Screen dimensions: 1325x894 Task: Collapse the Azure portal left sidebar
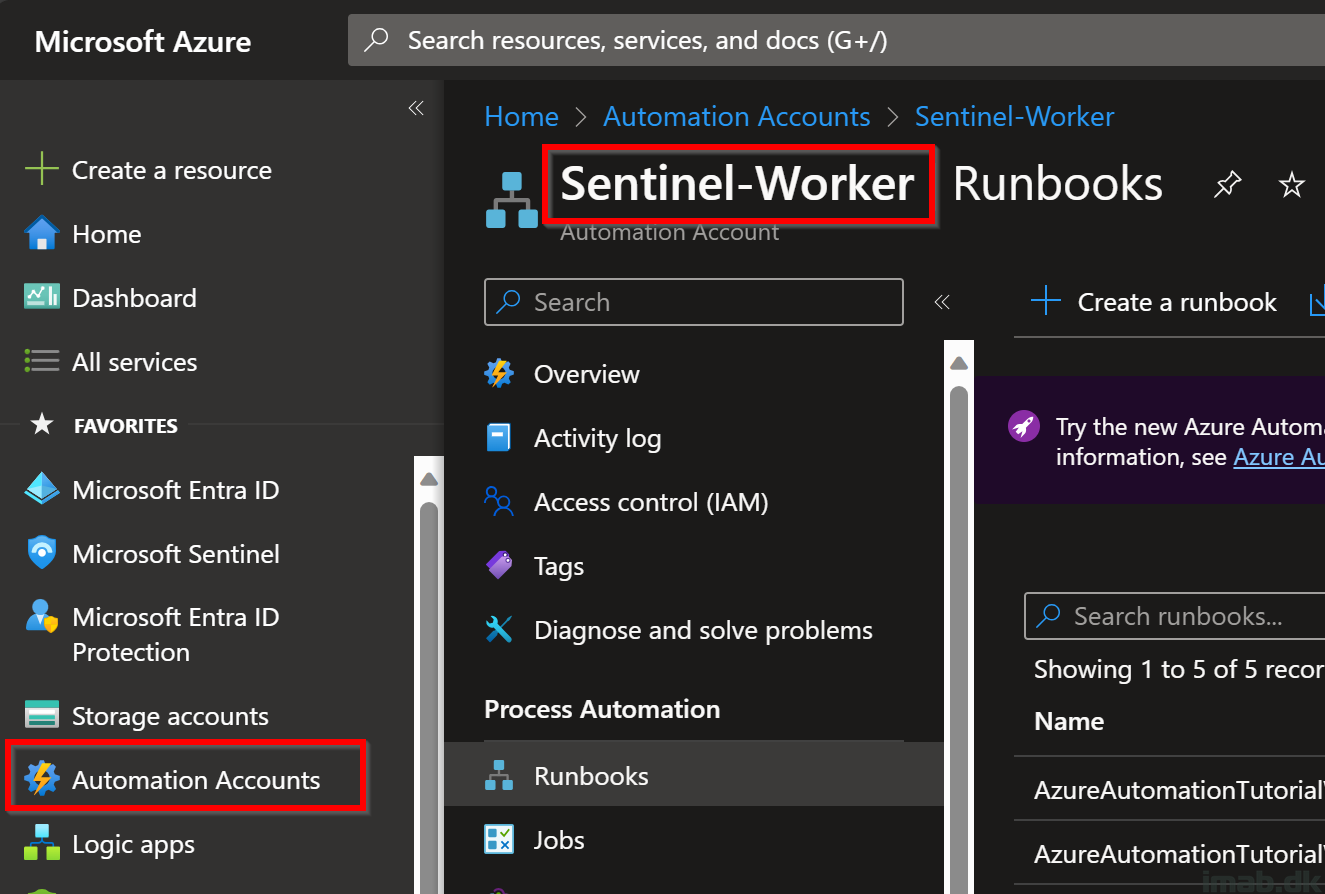click(x=416, y=108)
